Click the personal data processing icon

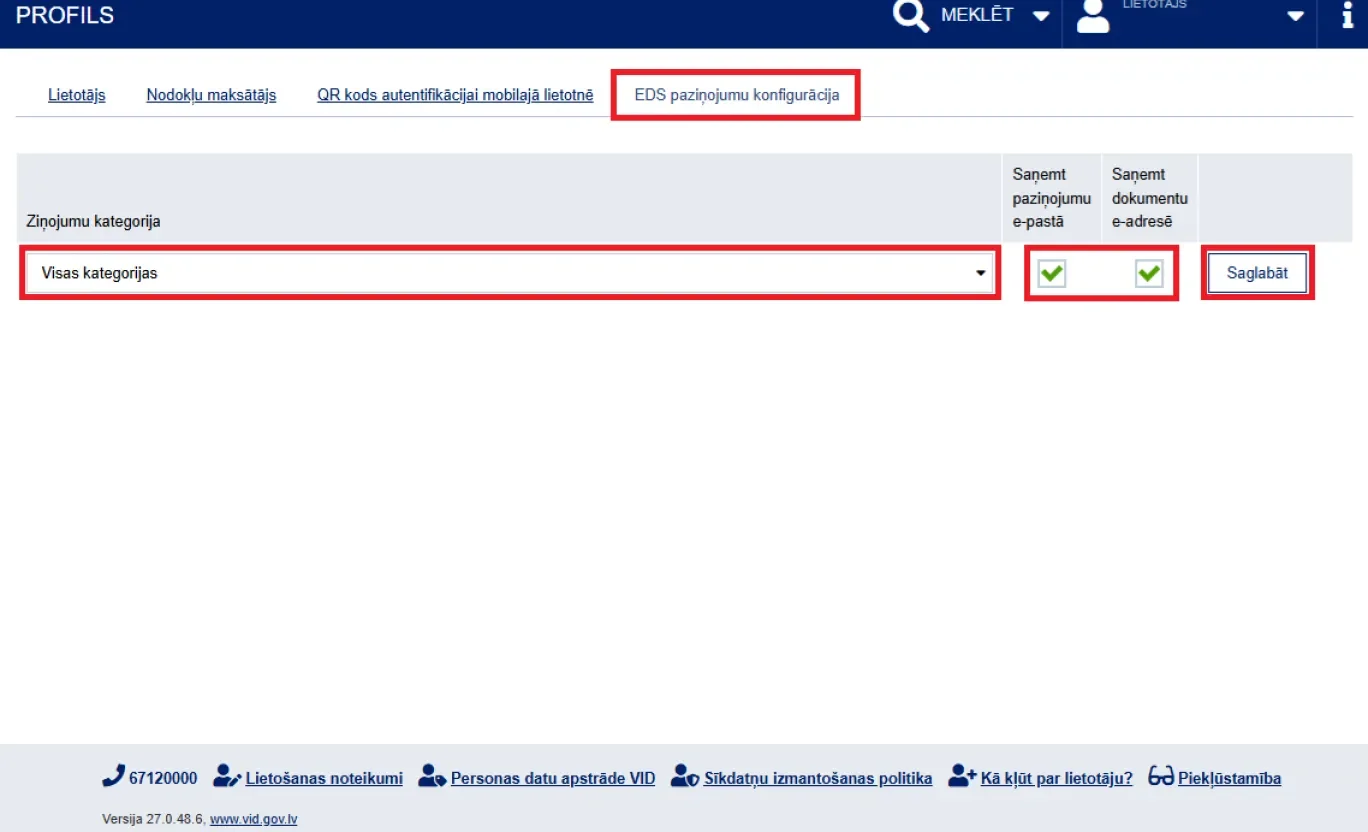coord(432,777)
